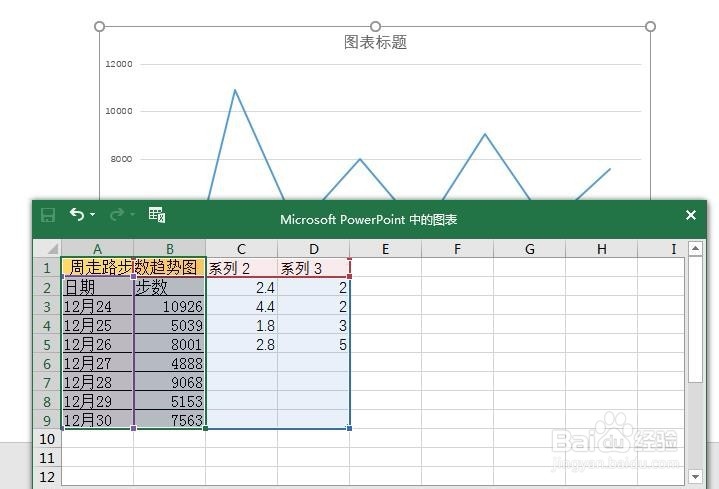This screenshot has width=719, height=489.
Task: Select cell with date 12月27
Action: 97,363
